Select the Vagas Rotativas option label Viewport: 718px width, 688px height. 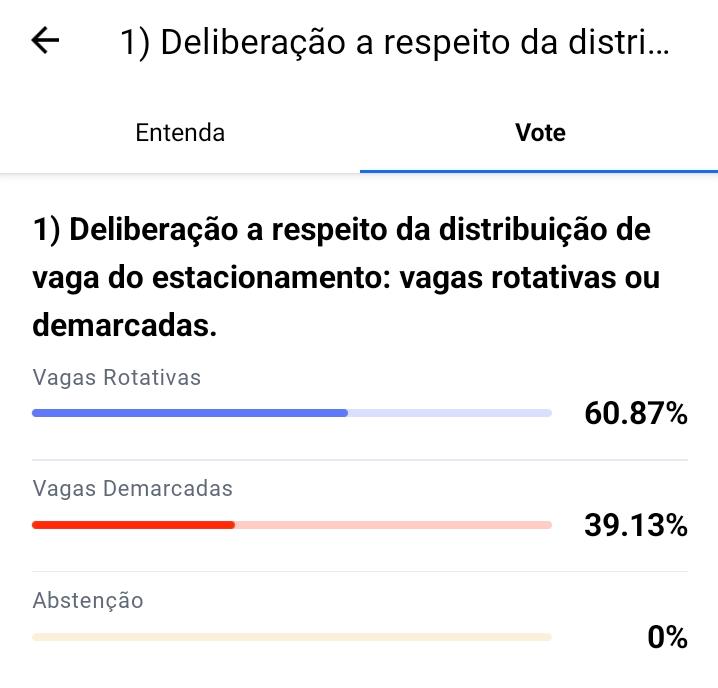116,378
